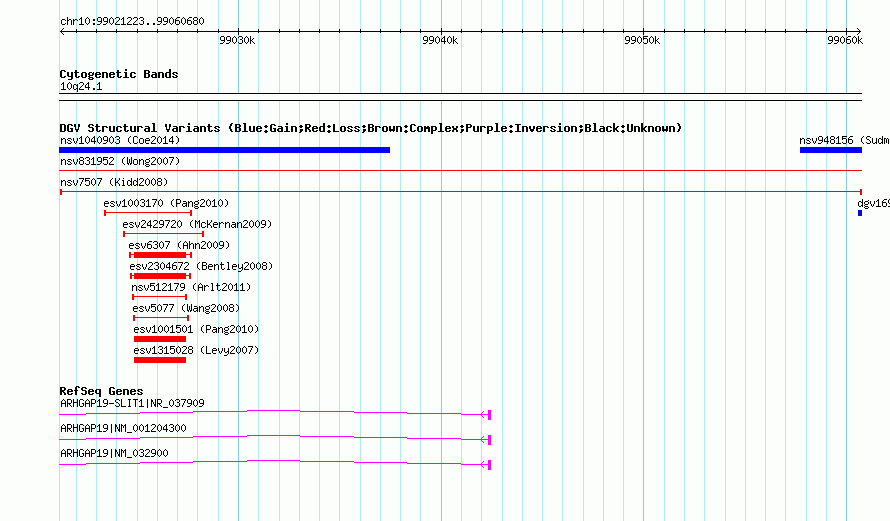This screenshot has height=521, width=890.
Task: Click the nsv831952 (Wong2007) label
Action: coord(120,161)
